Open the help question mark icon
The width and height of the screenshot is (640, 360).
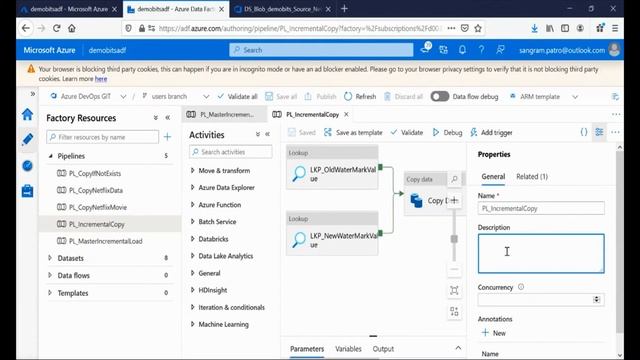(481, 50)
